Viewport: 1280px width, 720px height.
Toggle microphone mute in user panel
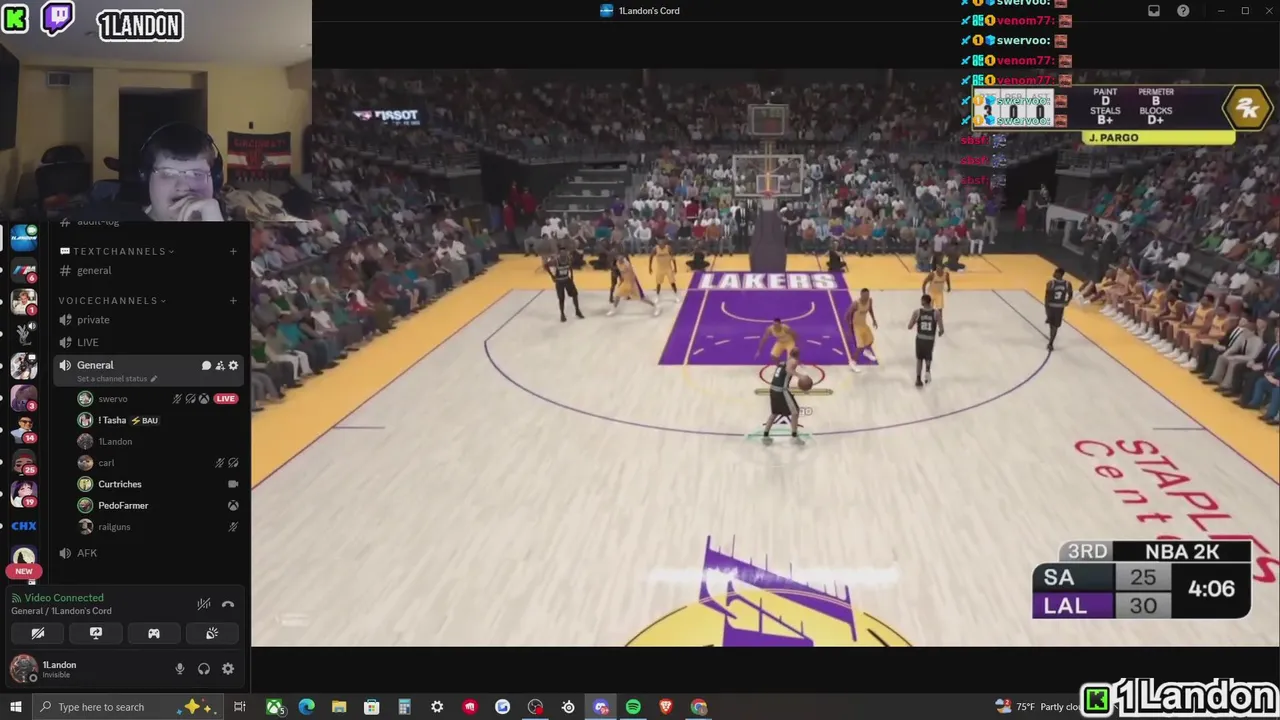coord(180,669)
